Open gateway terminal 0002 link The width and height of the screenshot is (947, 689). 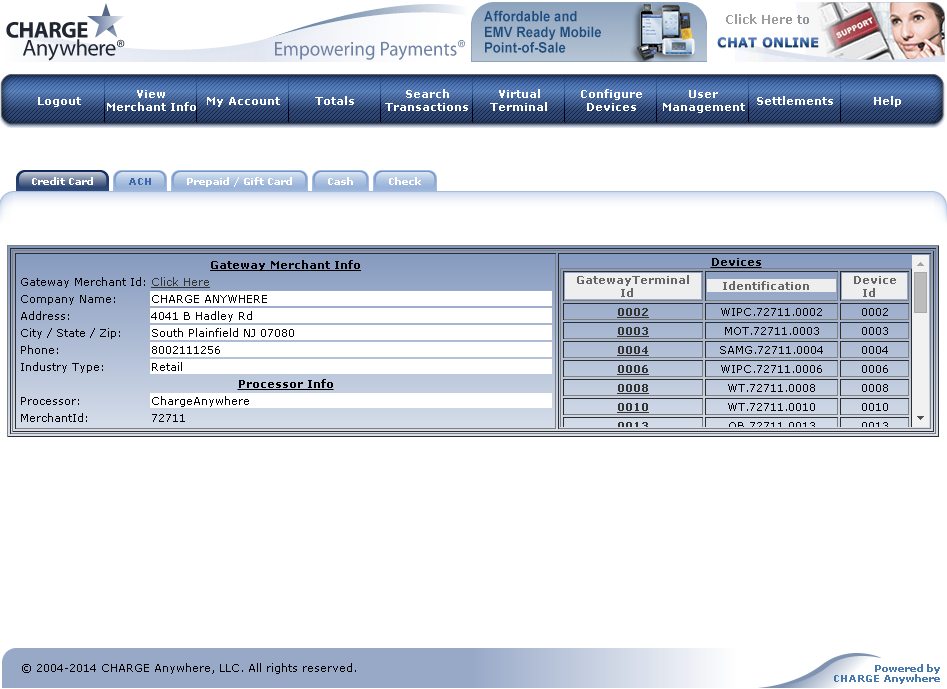633,312
